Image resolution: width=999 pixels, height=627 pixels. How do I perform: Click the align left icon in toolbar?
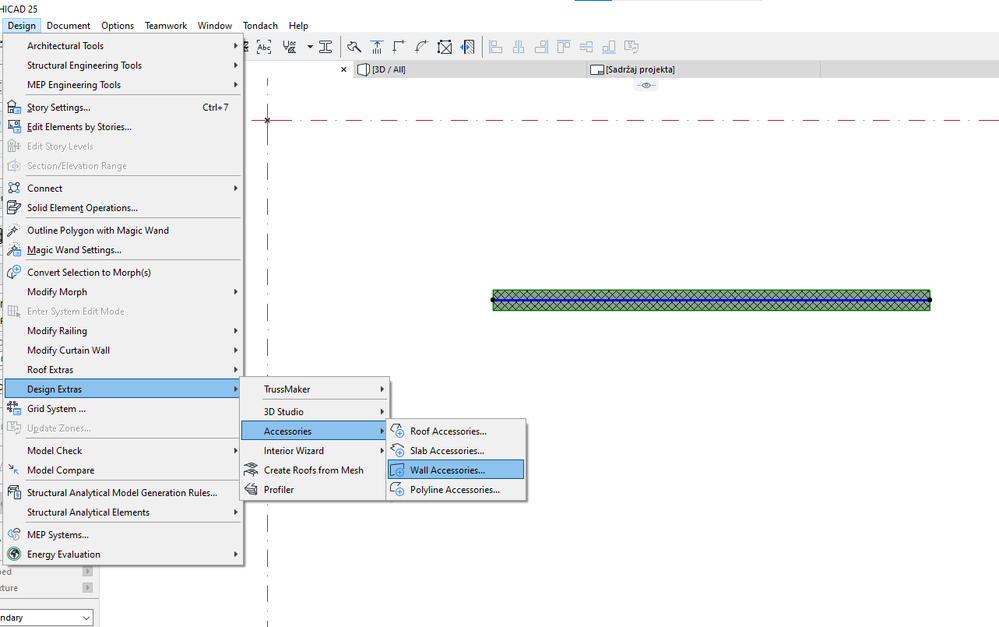point(496,47)
